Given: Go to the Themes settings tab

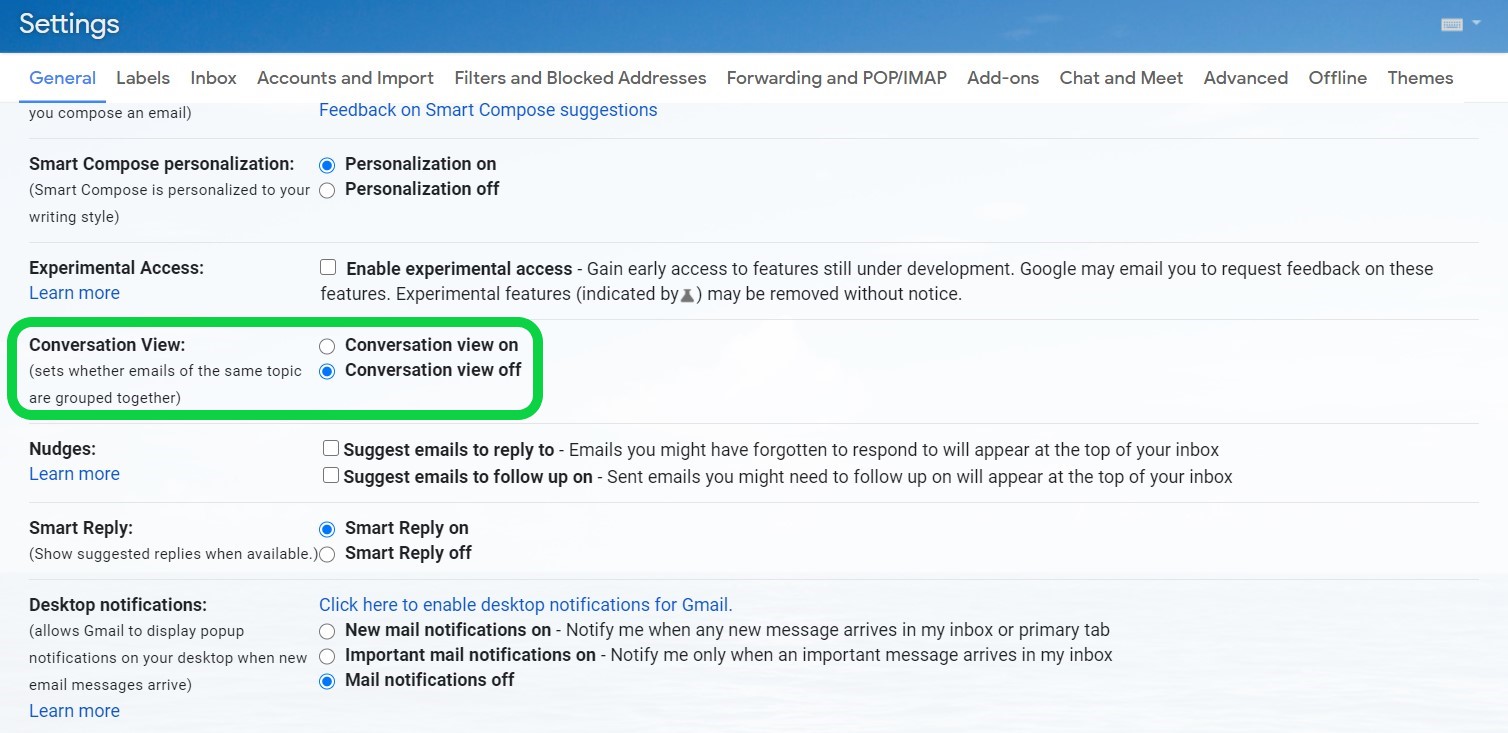Looking at the screenshot, I should coord(1420,78).
